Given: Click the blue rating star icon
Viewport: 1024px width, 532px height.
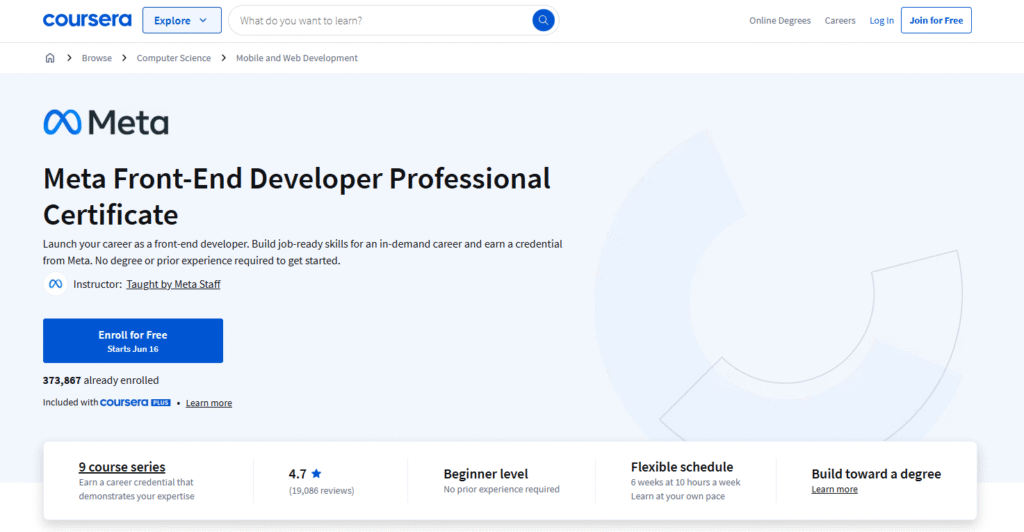Looking at the screenshot, I should coord(316,474).
